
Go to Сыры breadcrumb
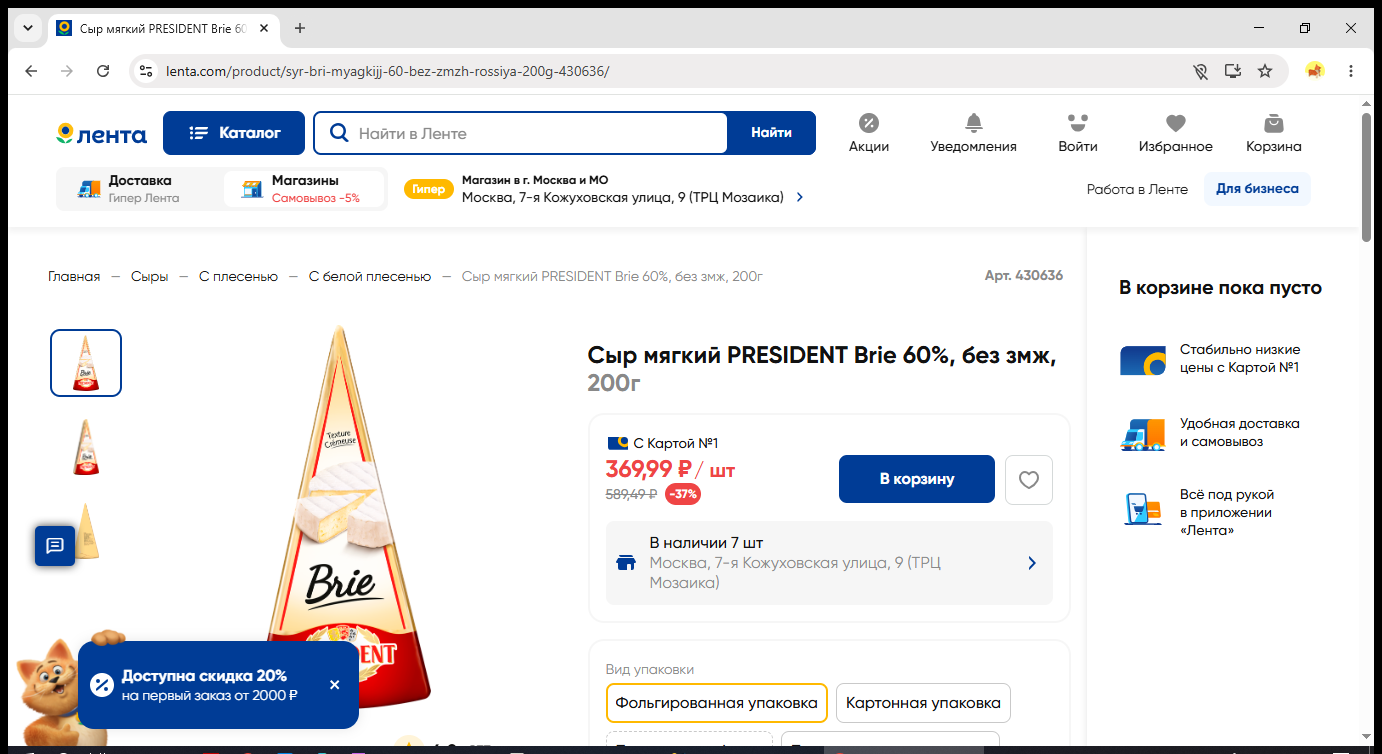coord(150,276)
